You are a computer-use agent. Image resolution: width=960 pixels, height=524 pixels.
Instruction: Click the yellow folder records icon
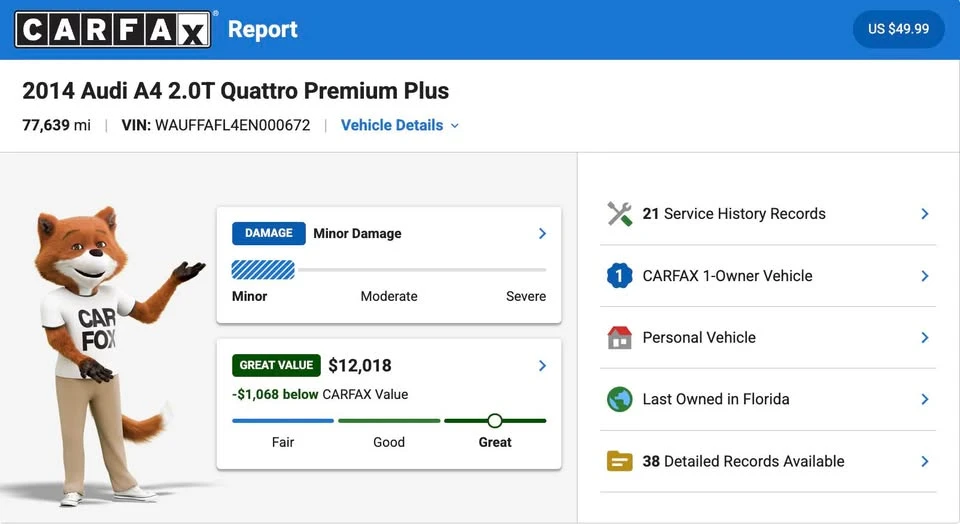pos(620,461)
